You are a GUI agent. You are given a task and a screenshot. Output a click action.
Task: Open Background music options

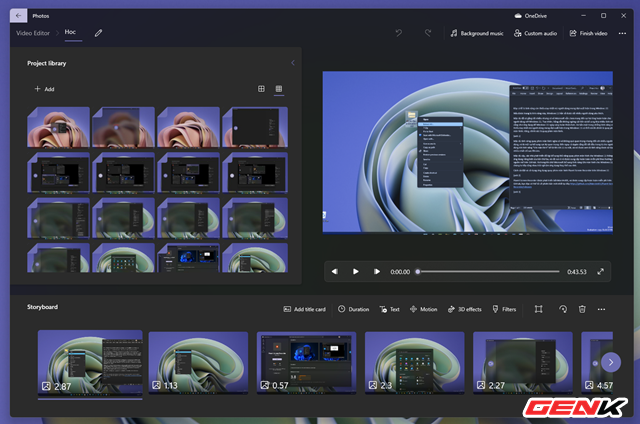(477, 33)
